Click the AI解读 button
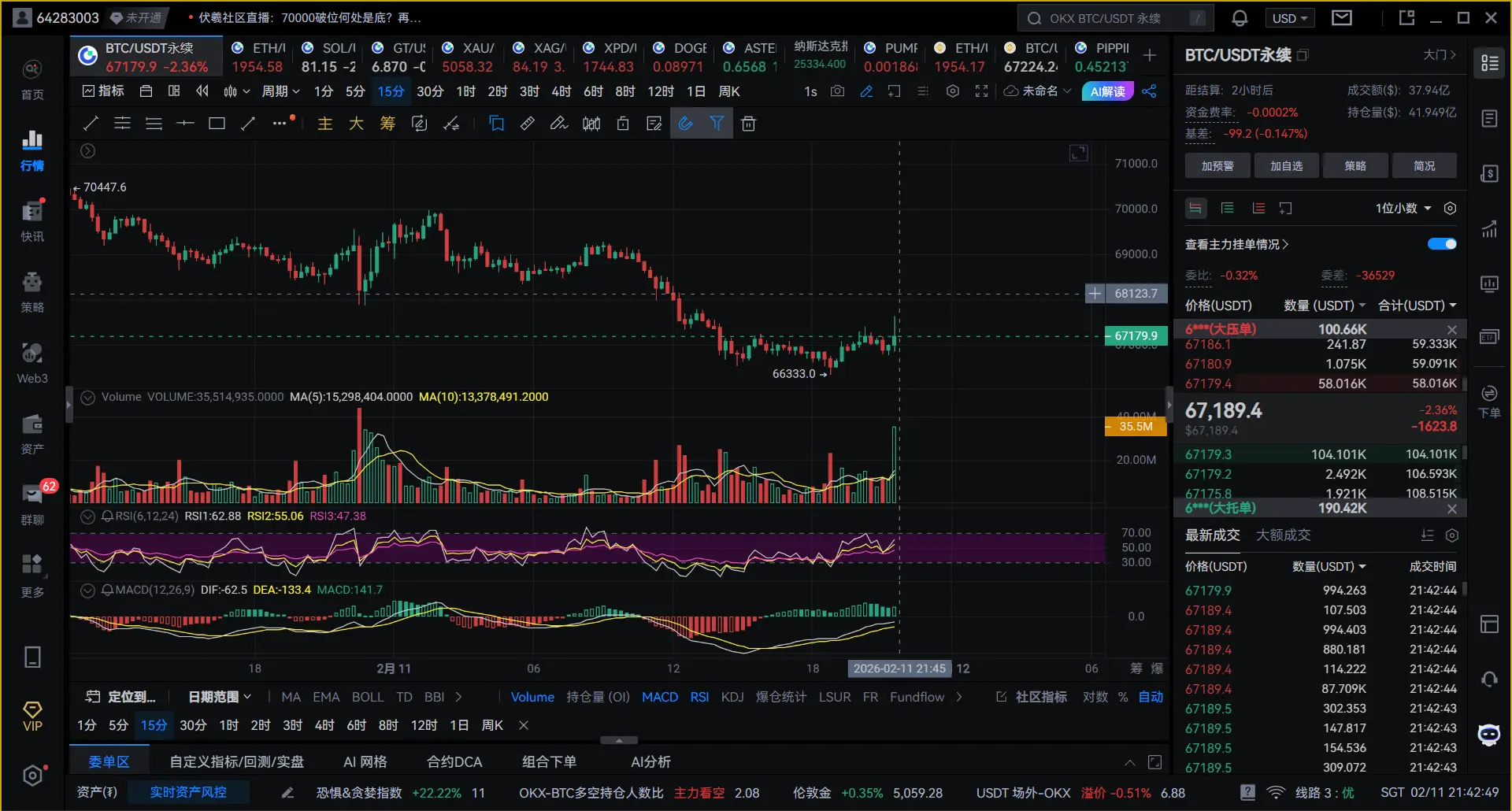Screen dimensions: 1512x811 pos(1108,91)
